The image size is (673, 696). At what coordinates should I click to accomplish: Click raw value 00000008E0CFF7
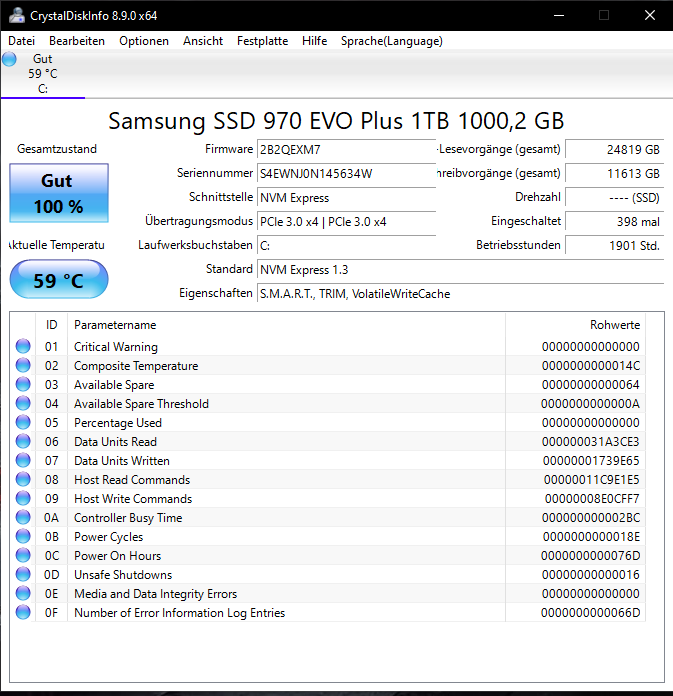point(592,499)
